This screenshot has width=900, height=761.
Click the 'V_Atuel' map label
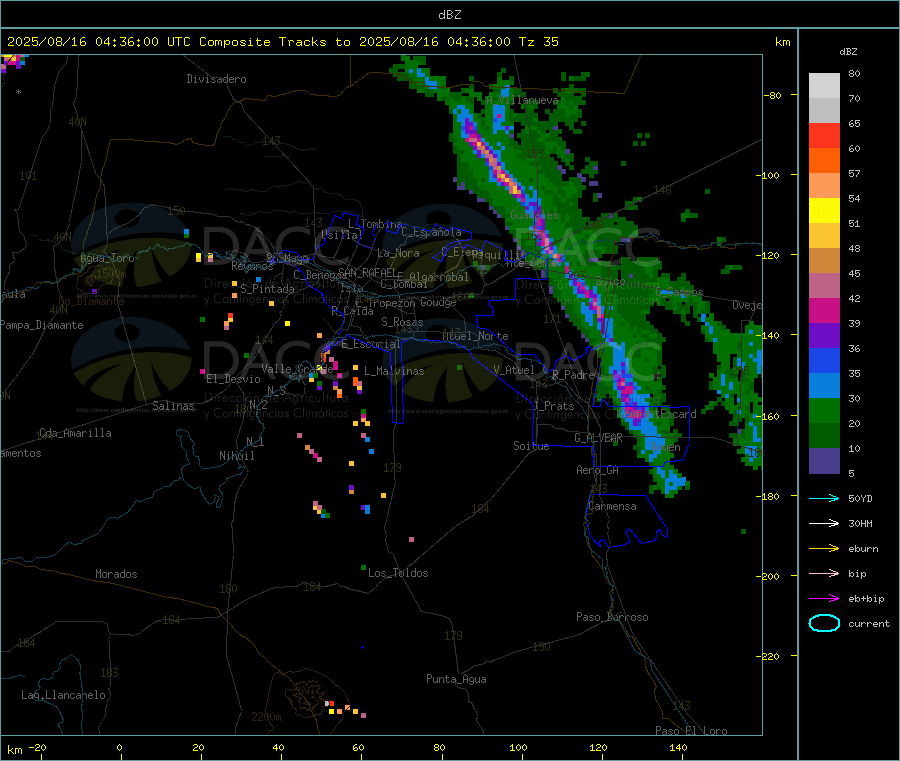pyautogui.click(x=513, y=370)
